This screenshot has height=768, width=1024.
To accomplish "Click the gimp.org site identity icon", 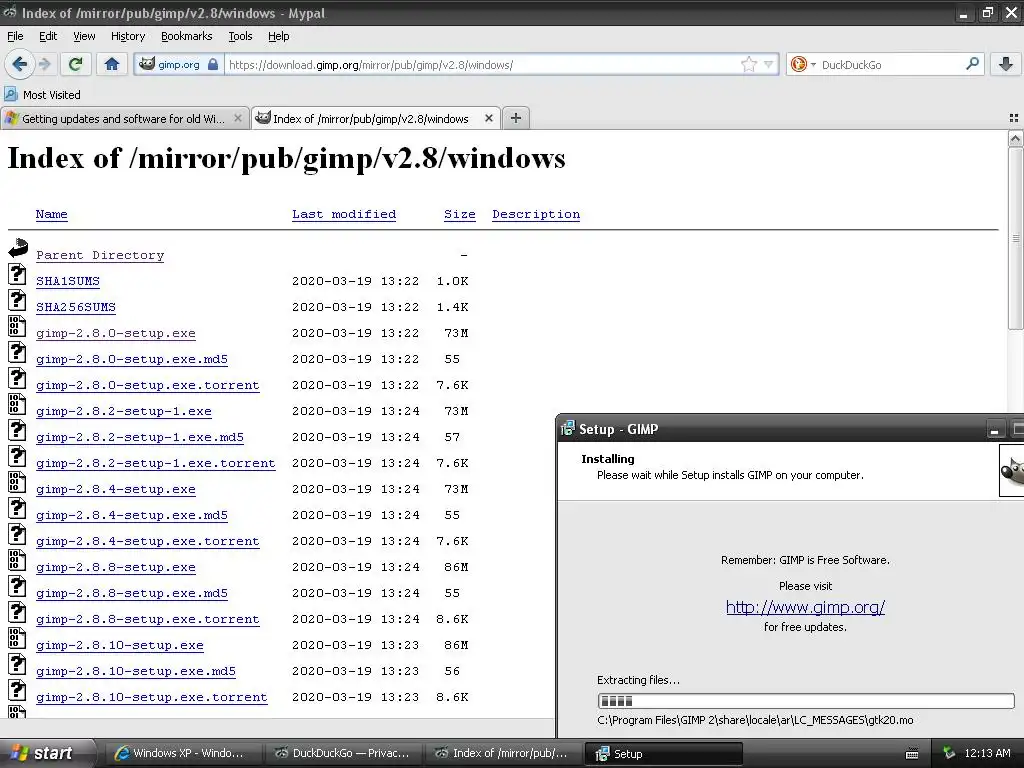I will click(x=178, y=64).
